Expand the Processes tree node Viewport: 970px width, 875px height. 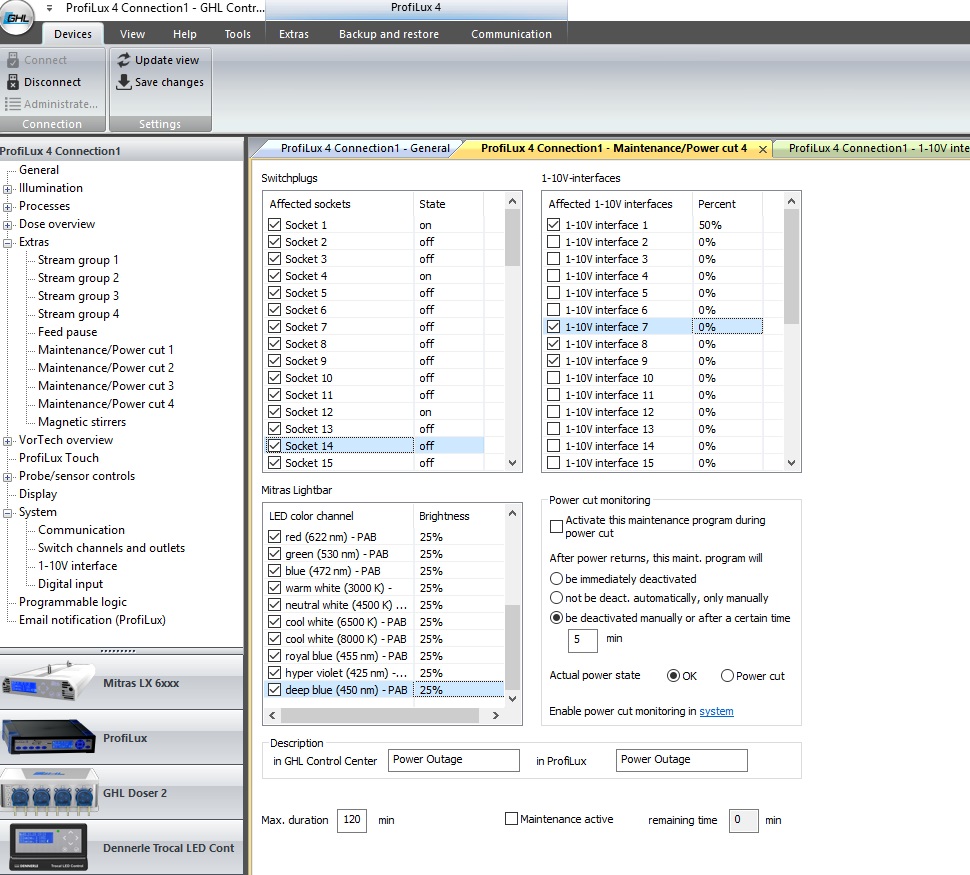[x=7, y=207]
